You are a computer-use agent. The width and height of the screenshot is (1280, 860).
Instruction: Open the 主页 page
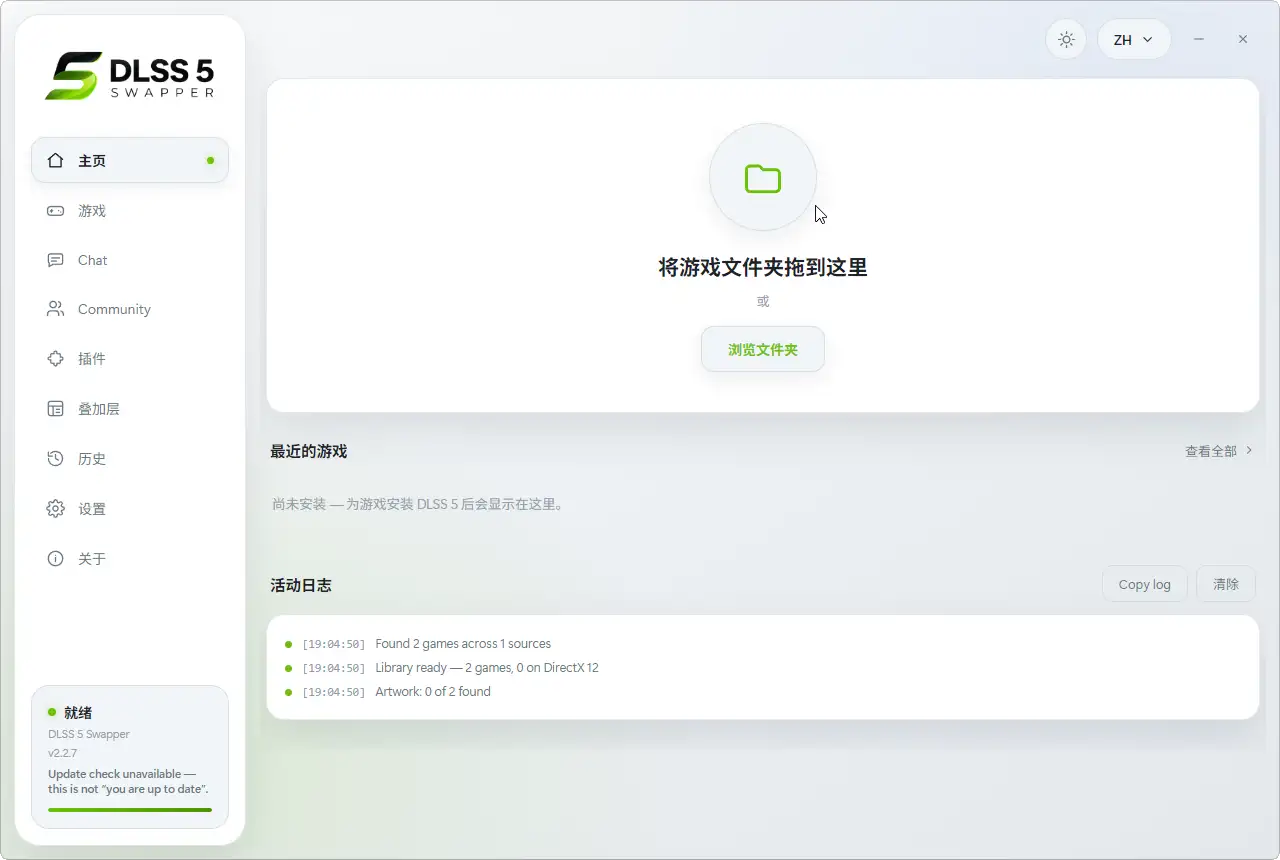click(130, 160)
